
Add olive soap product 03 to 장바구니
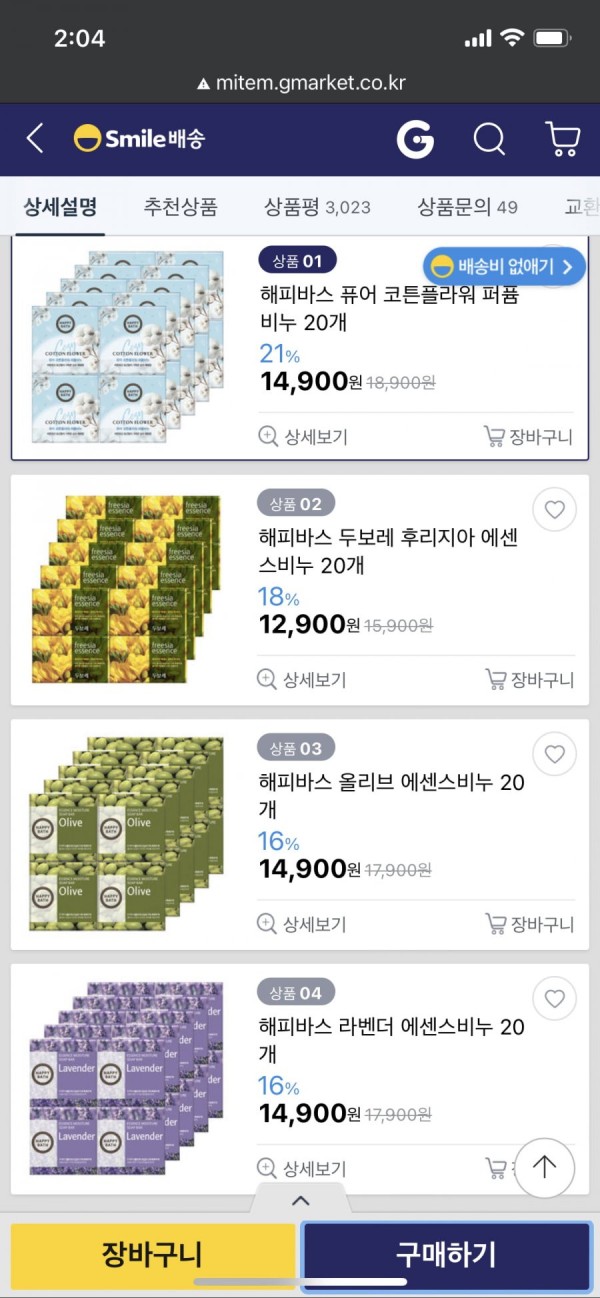(x=528, y=924)
